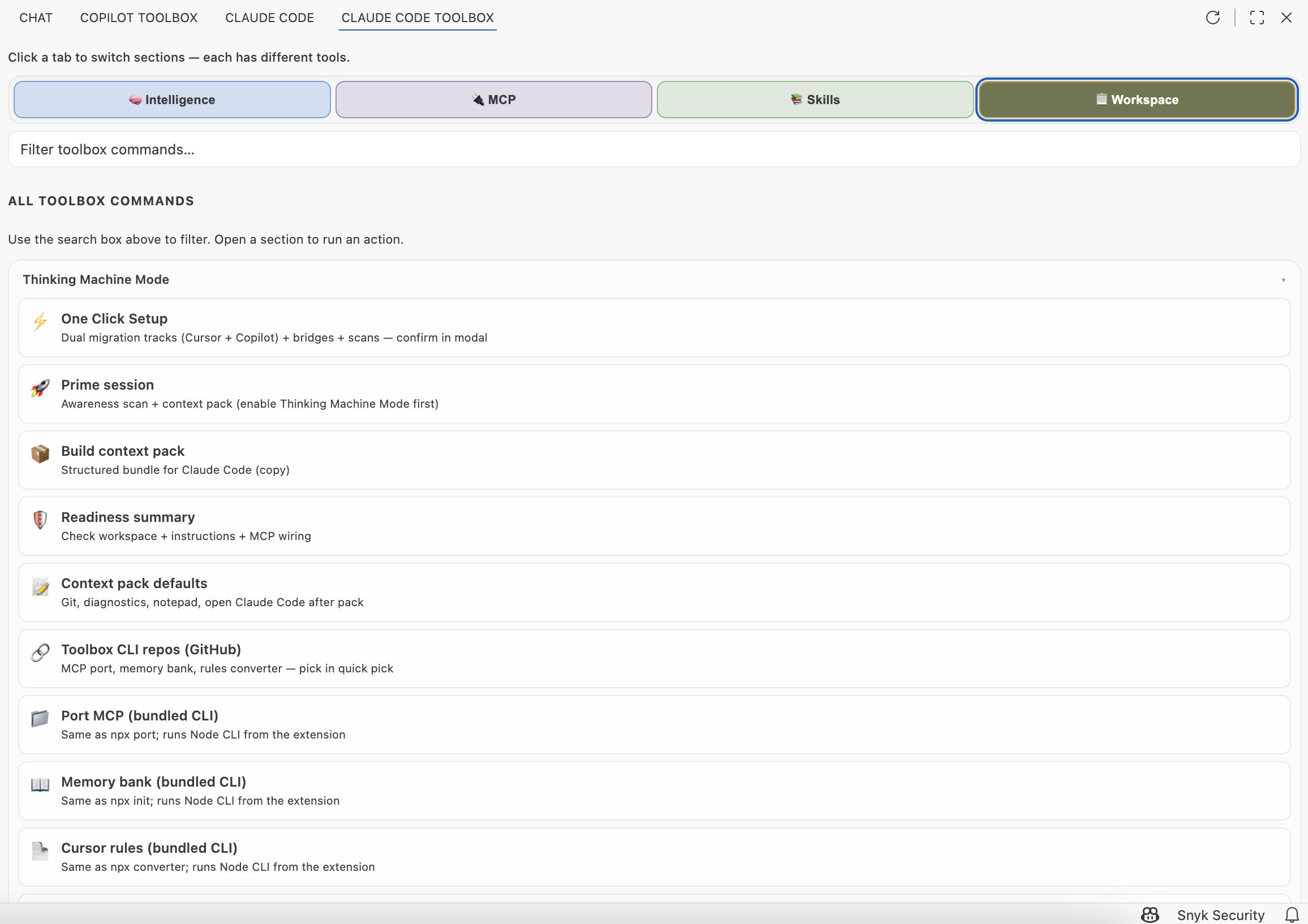Run One Click Setup
The height and width of the screenshot is (924, 1308).
coord(654,328)
